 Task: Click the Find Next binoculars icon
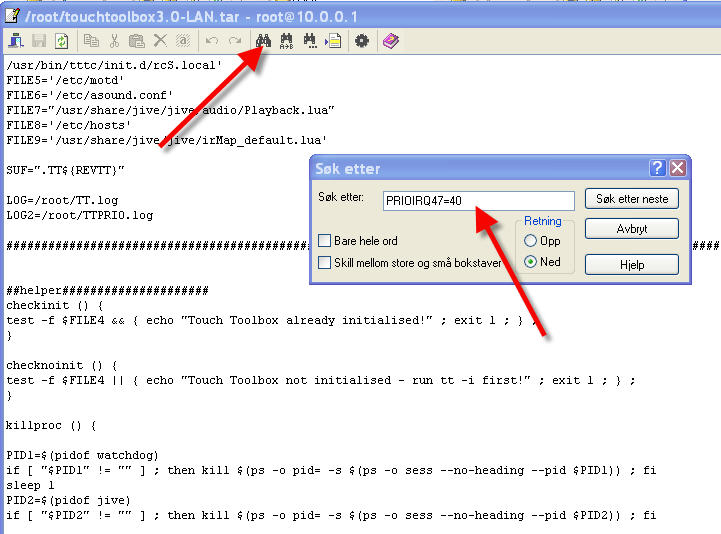pyautogui.click(x=310, y=41)
